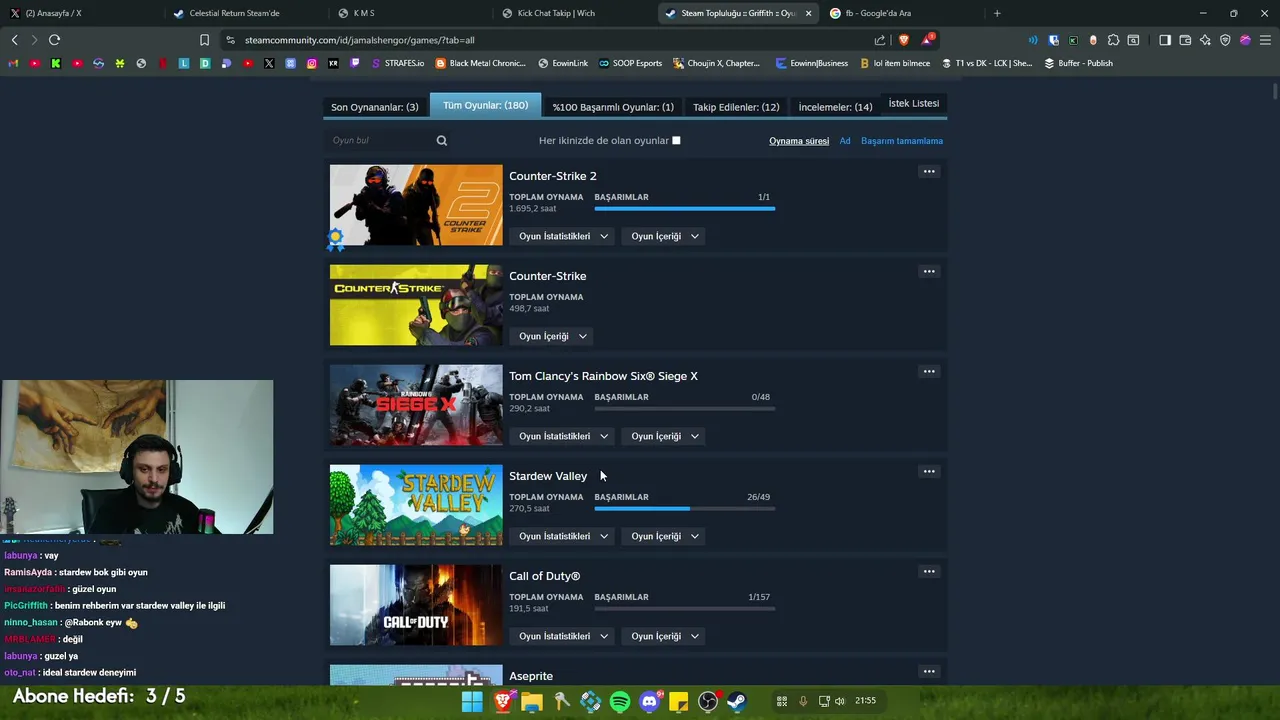Viewport: 1280px width, 720px height.
Task: Click the taskbar volume speaker icon
Action: tap(840, 701)
